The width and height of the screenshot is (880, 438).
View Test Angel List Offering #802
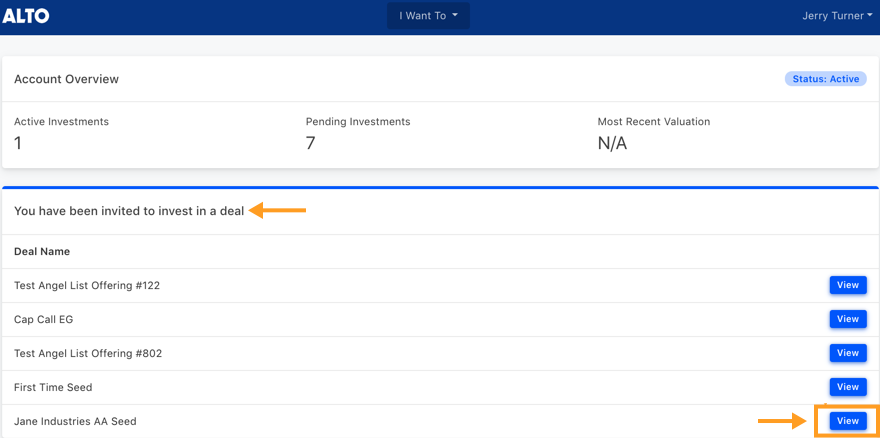[848, 353]
